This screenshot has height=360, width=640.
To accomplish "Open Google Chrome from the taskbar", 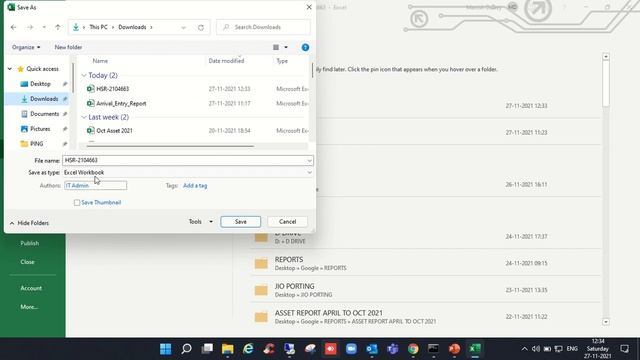I will tap(413, 349).
